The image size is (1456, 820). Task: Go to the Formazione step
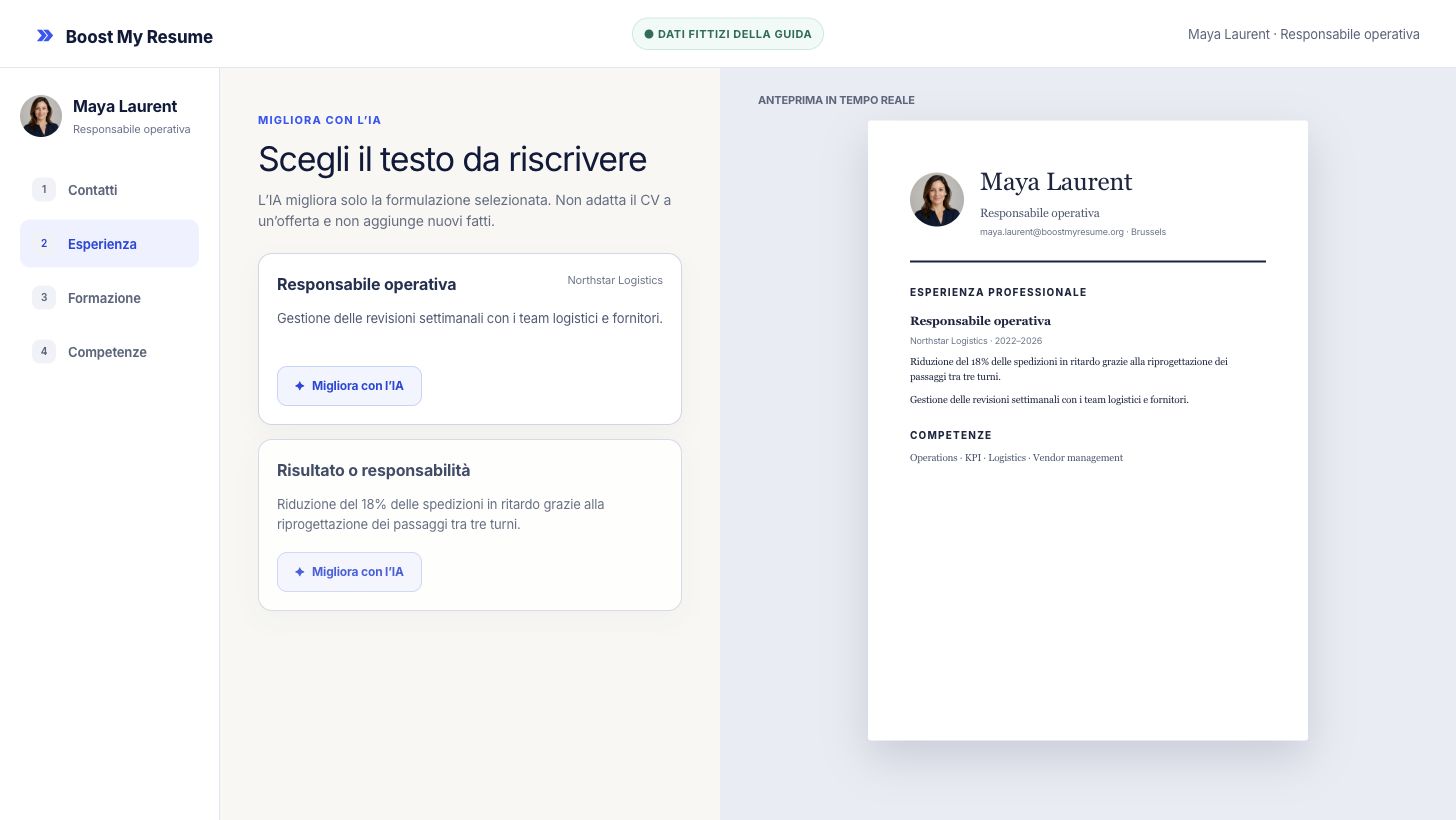[109, 297]
